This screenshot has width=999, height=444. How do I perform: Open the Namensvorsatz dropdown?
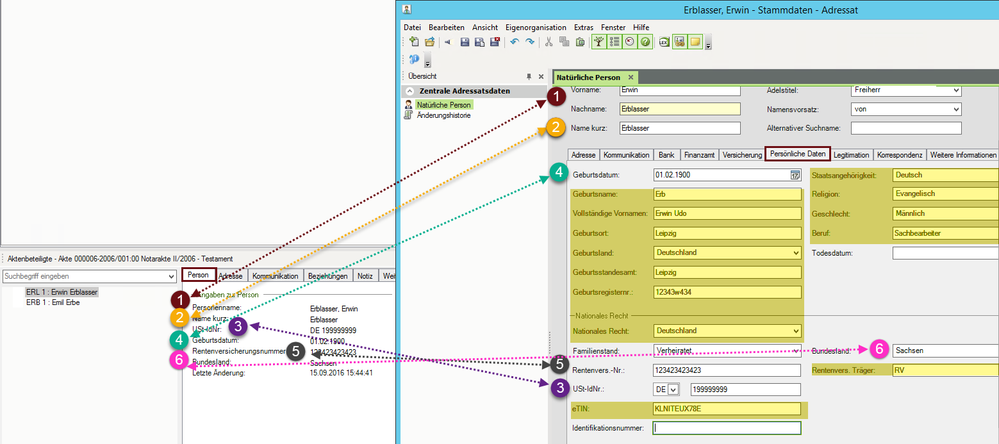955,109
